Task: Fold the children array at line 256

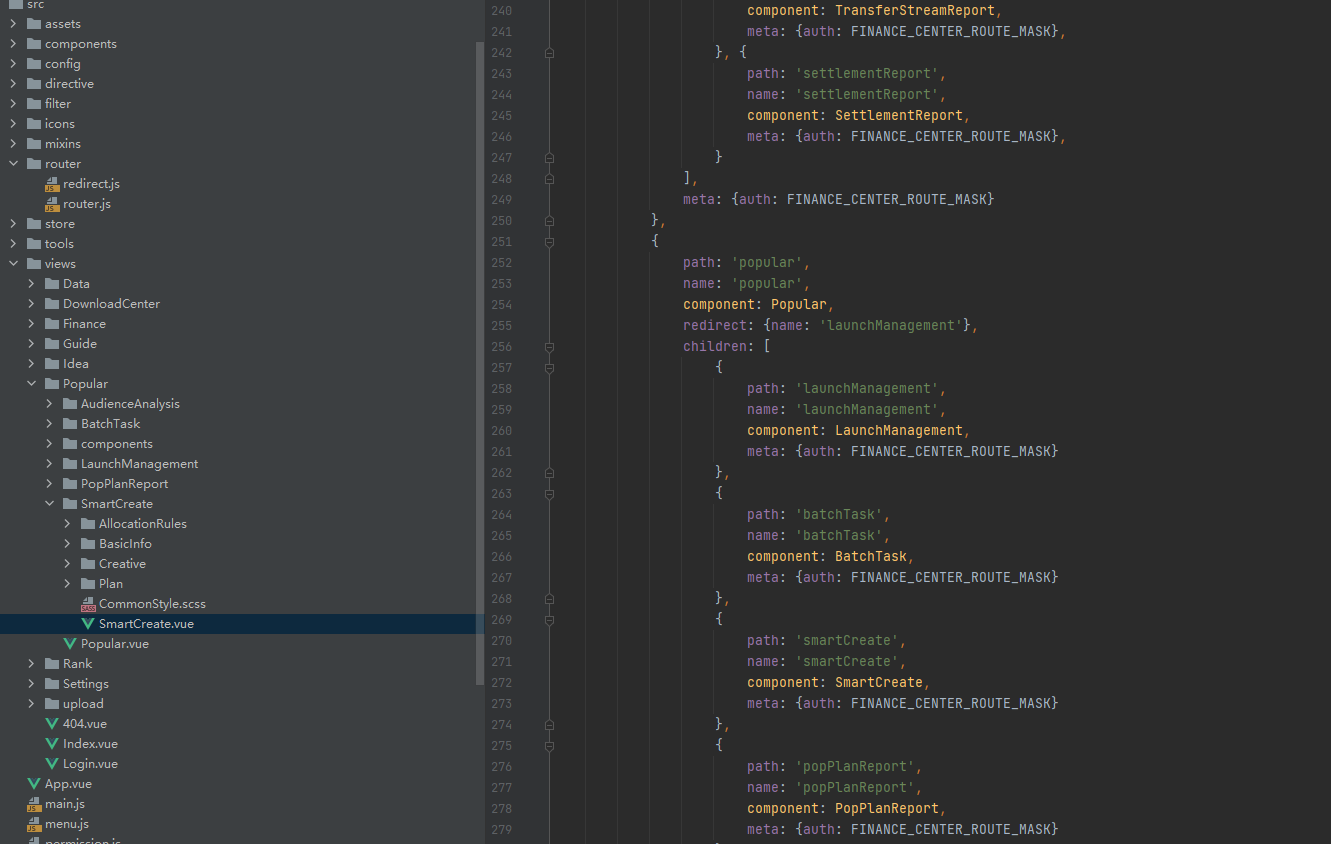Action: (549, 346)
